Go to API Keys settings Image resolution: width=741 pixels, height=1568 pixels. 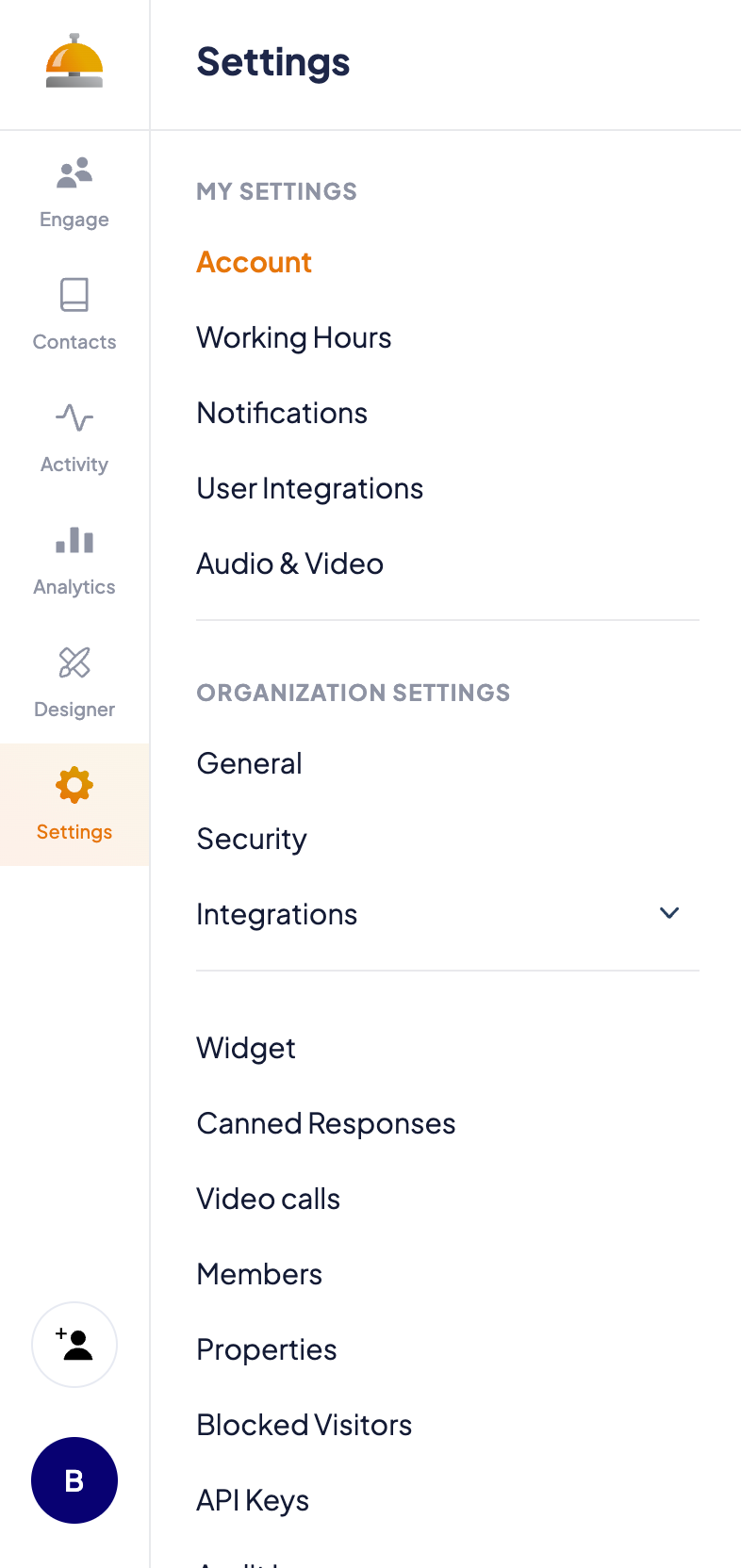click(x=252, y=1499)
